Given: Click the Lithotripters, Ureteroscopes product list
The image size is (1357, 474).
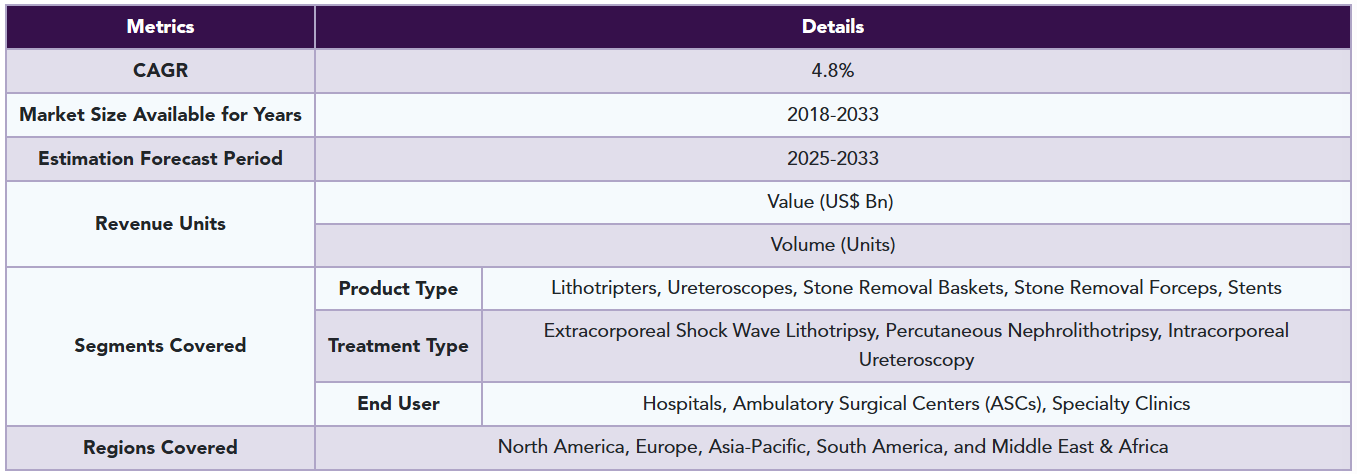Looking at the screenshot, I should coord(916,289).
